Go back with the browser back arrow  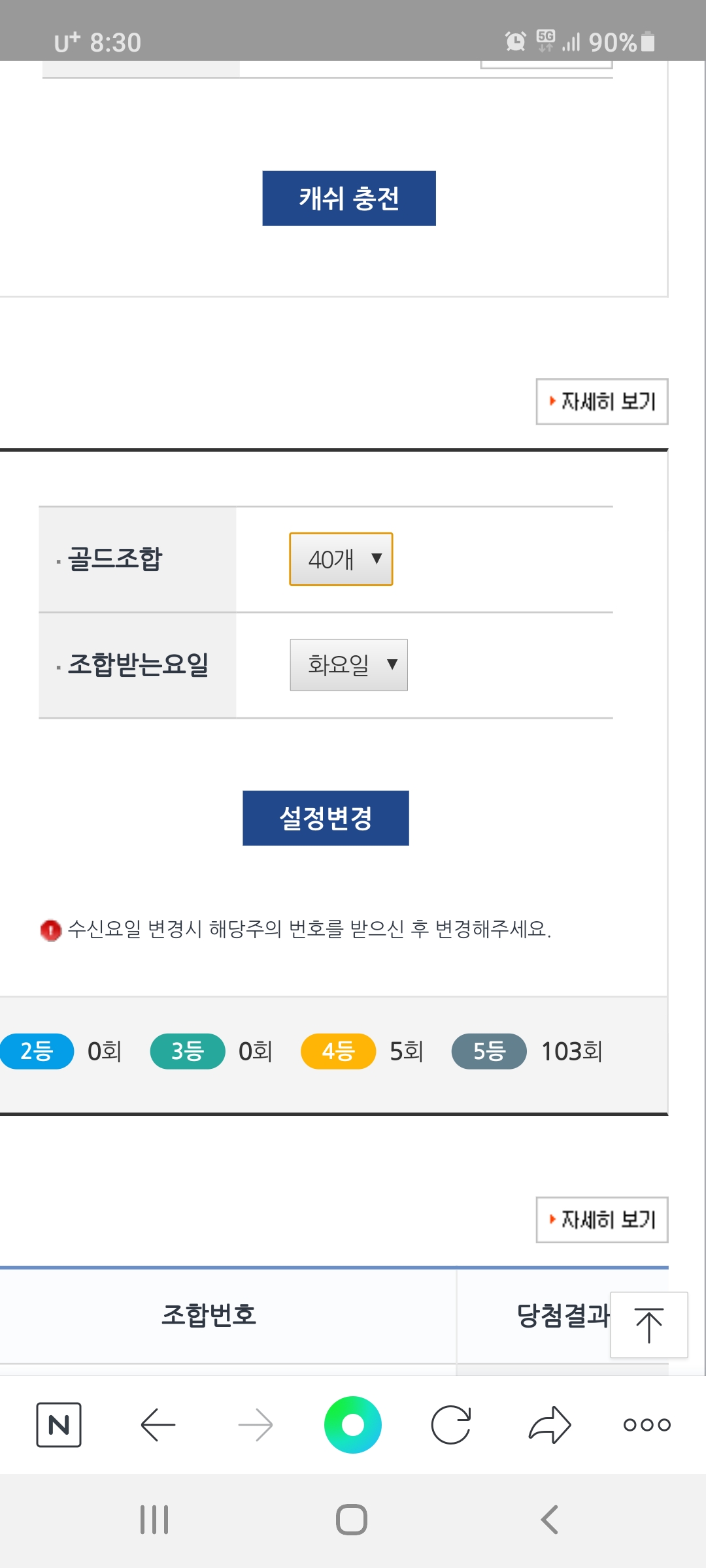158,1424
